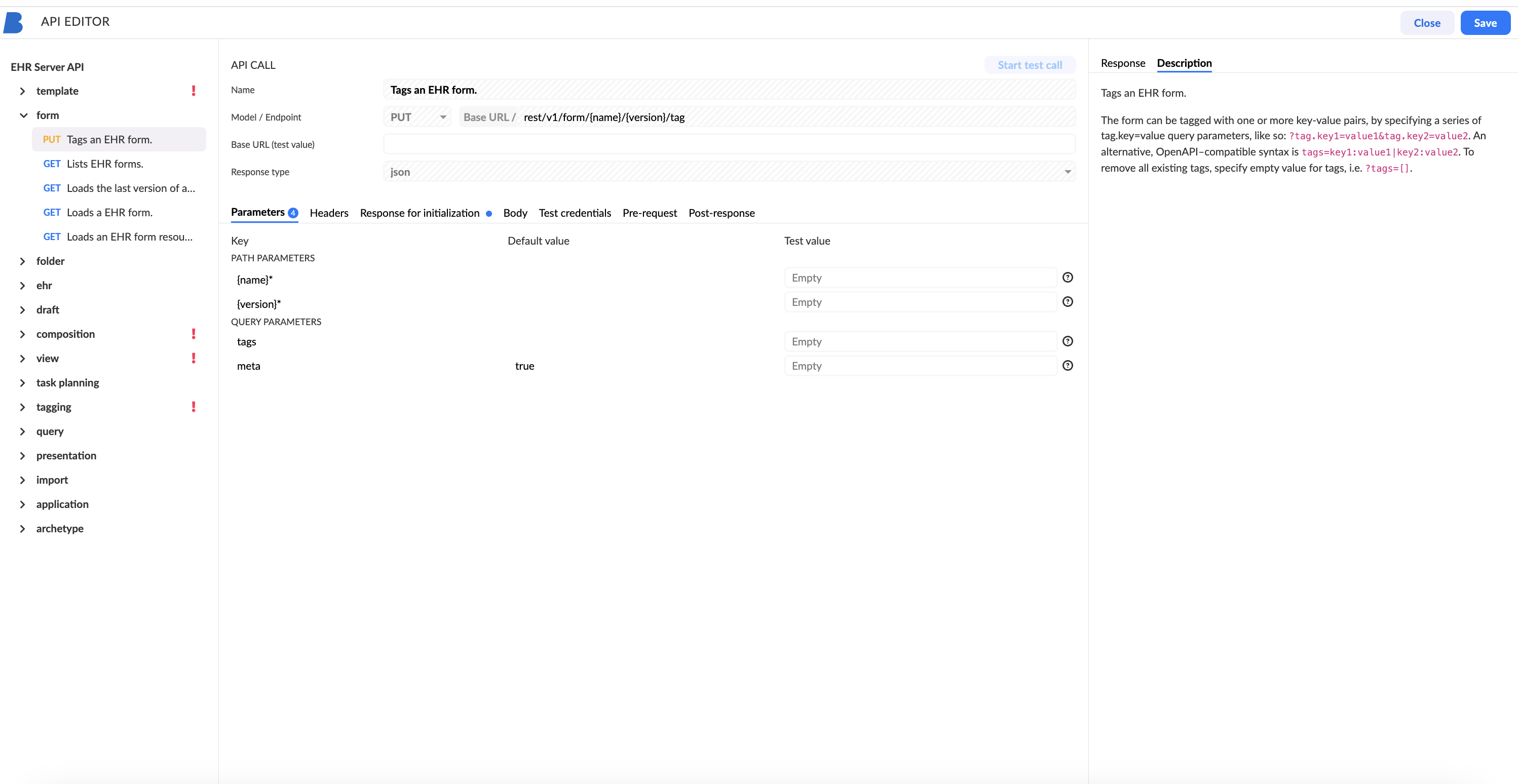Expand the presentation group
The image size is (1518, 784).
(x=22, y=456)
